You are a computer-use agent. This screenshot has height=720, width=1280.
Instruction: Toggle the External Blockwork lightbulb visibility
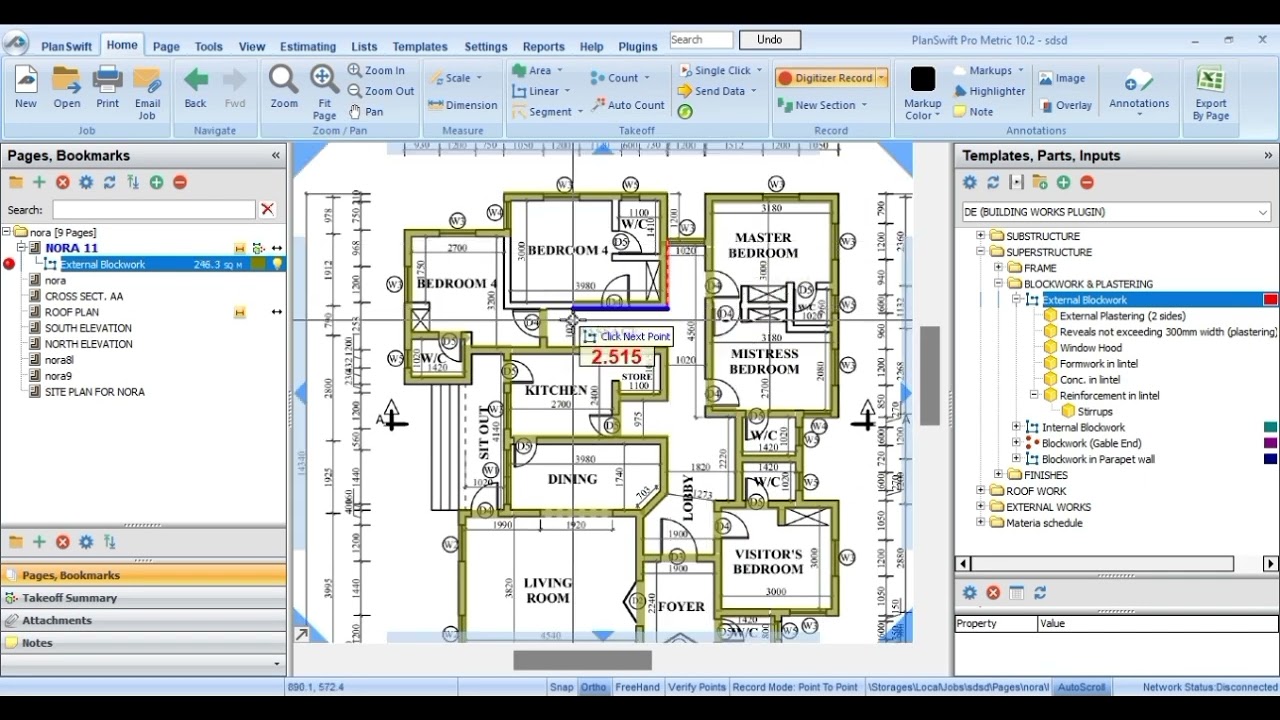(277, 264)
